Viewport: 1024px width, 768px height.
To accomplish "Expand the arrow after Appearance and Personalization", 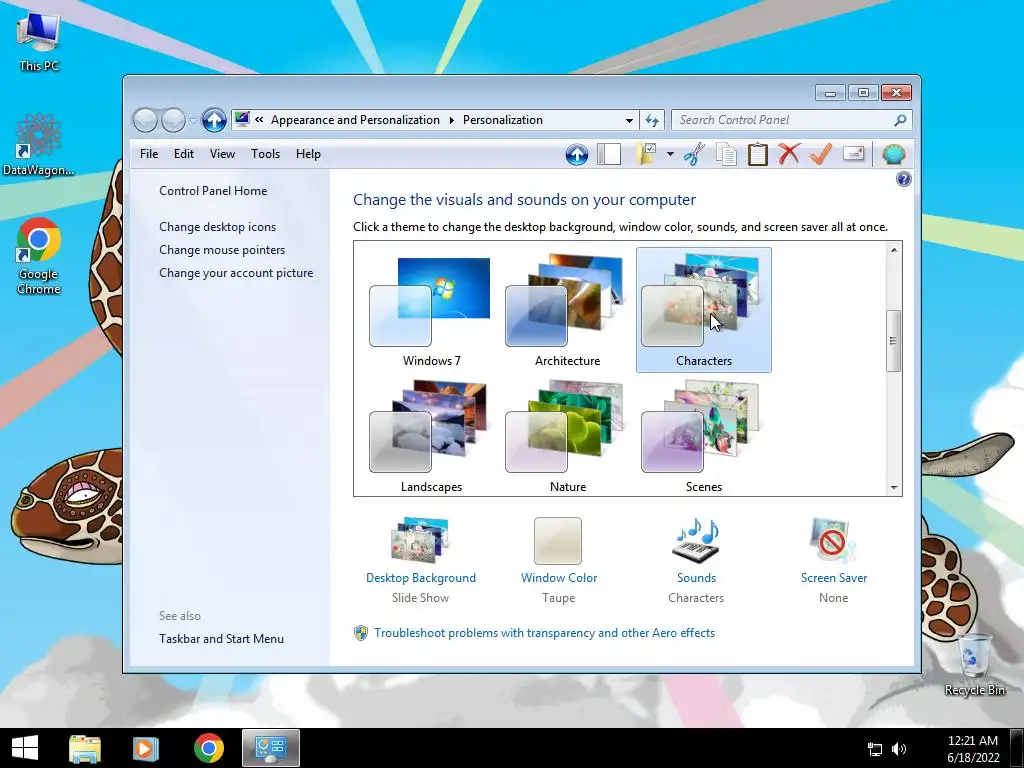I will (x=451, y=120).
